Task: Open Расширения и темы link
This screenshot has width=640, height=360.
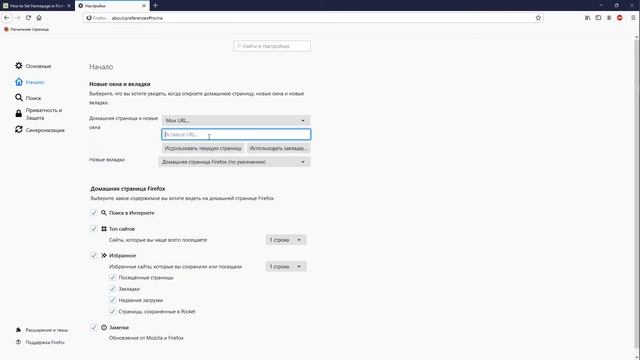Action: (42, 330)
